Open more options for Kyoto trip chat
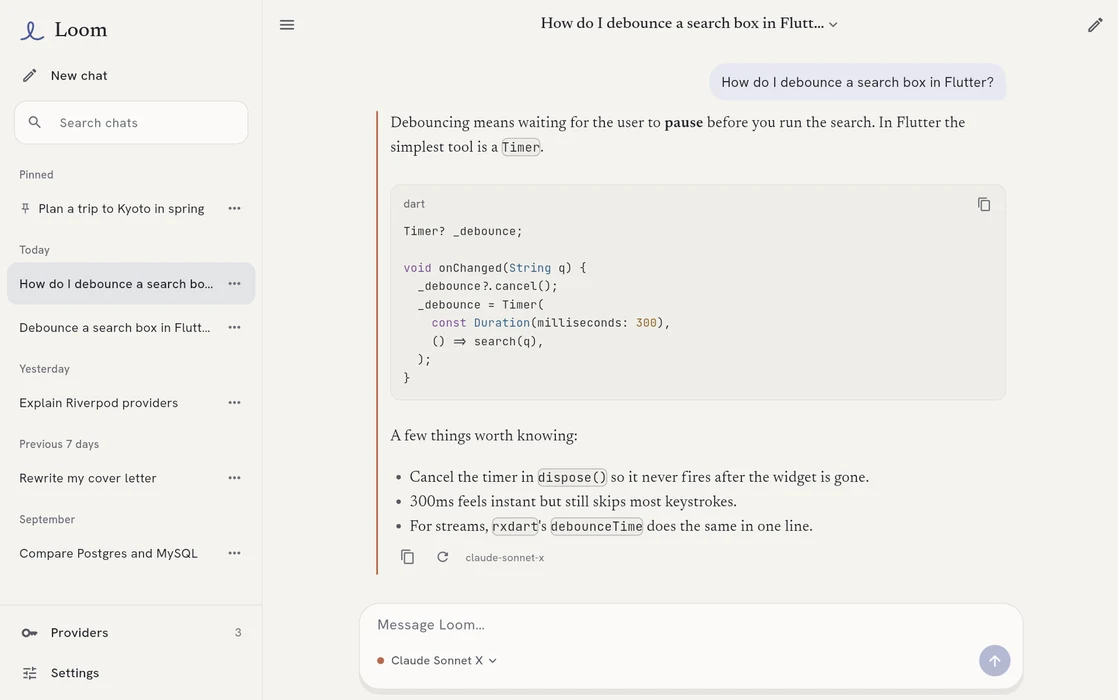 [x=235, y=208]
